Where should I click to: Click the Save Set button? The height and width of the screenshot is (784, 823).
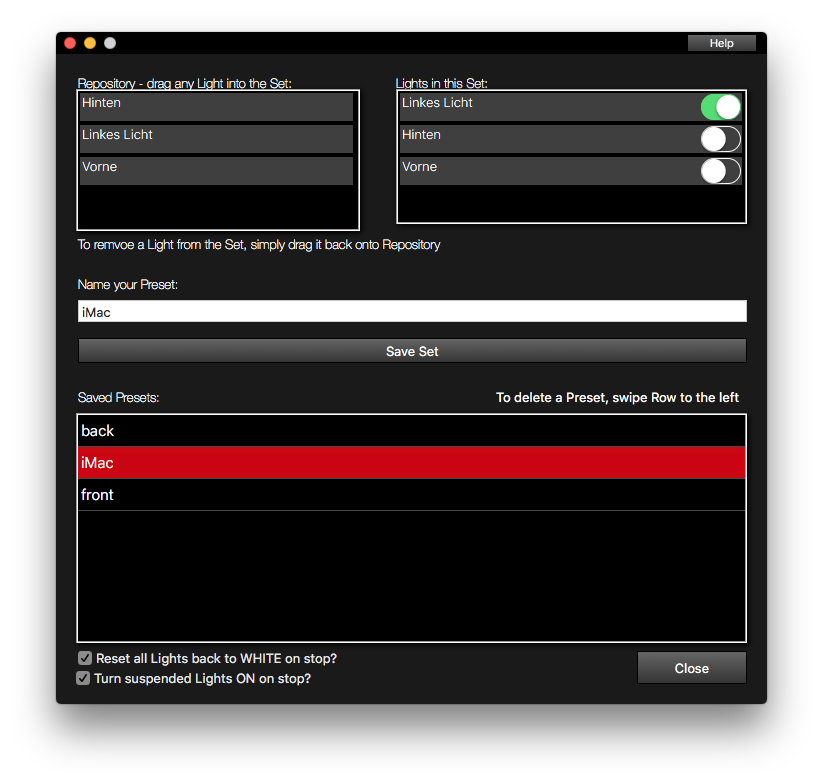(x=412, y=351)
